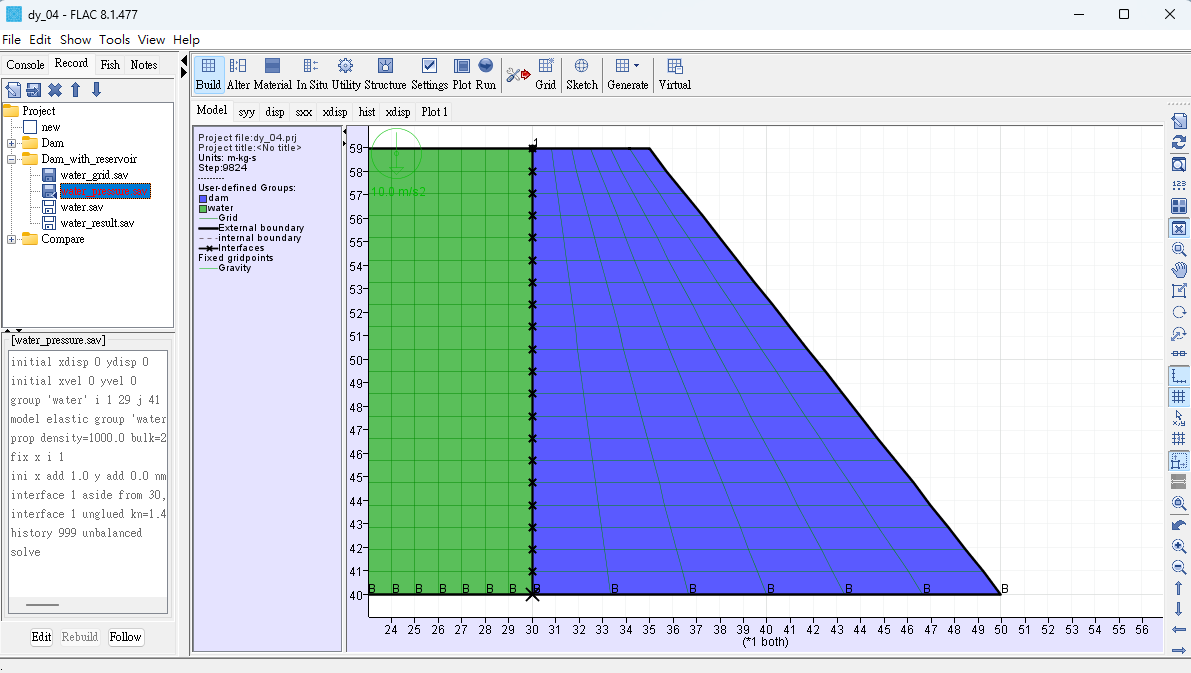Image resolution: width=1191 pixels, height=673 pixels.
Task: Click the Edit button below the record
Action: [41, 637]
